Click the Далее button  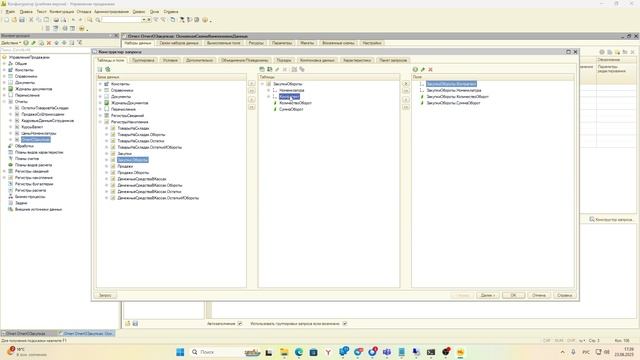488,295
